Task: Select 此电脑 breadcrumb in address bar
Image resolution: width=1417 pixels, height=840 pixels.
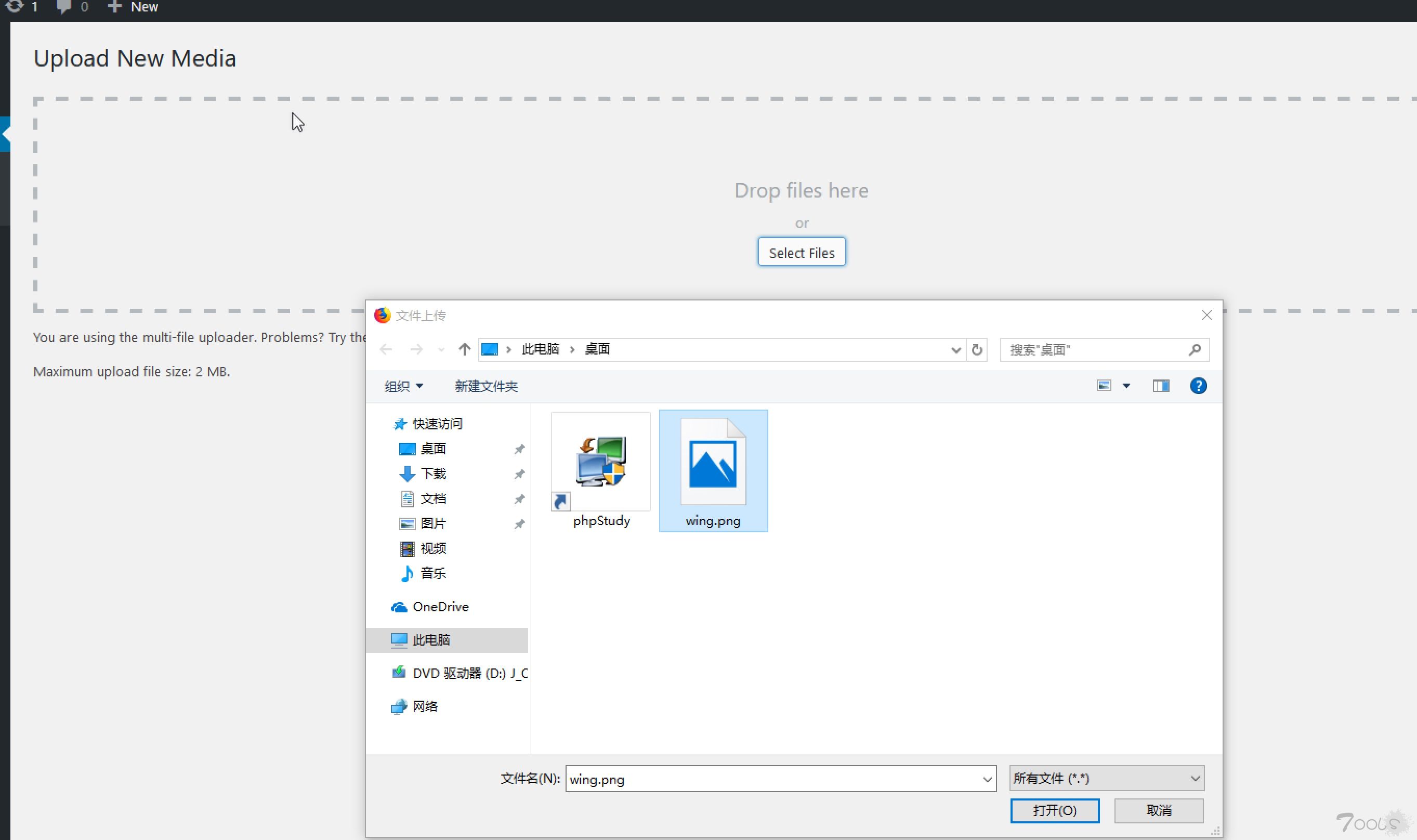Action: pyautogui.click(x=540, y=349)
